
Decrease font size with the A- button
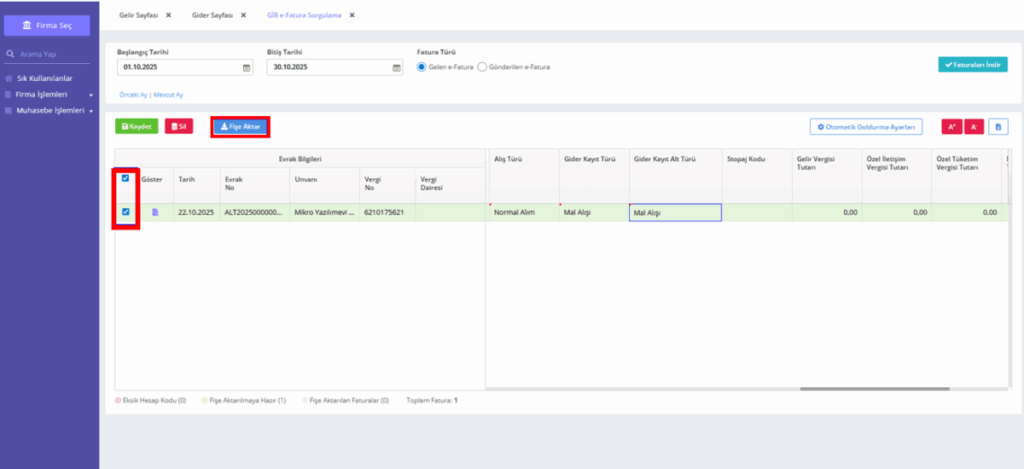pyautogui.click(x=974, y=127)
